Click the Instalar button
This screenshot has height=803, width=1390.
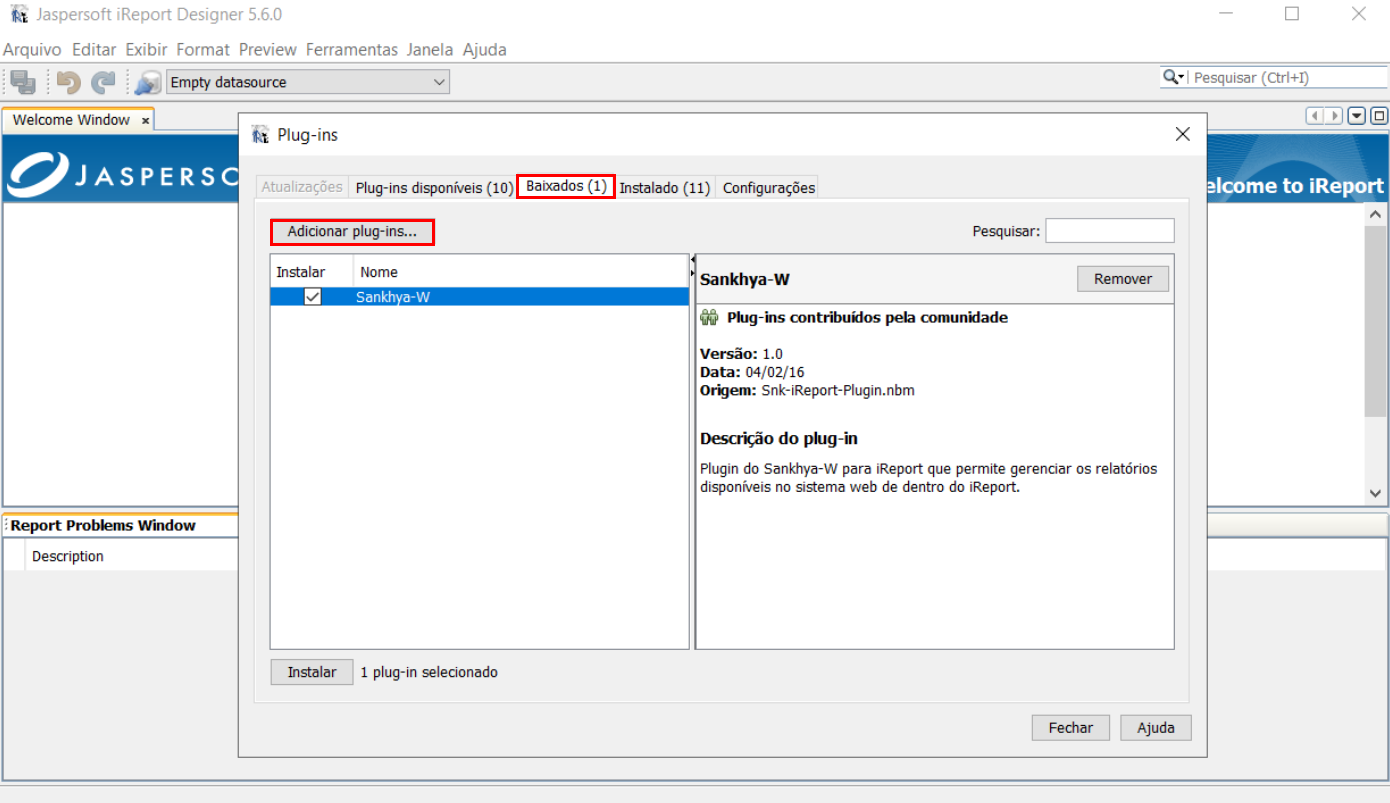coord(312,672)
